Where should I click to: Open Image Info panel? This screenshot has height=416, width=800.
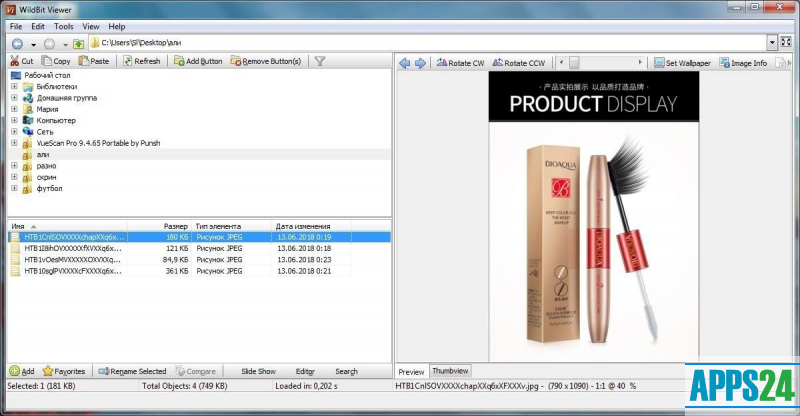[743, 63]
